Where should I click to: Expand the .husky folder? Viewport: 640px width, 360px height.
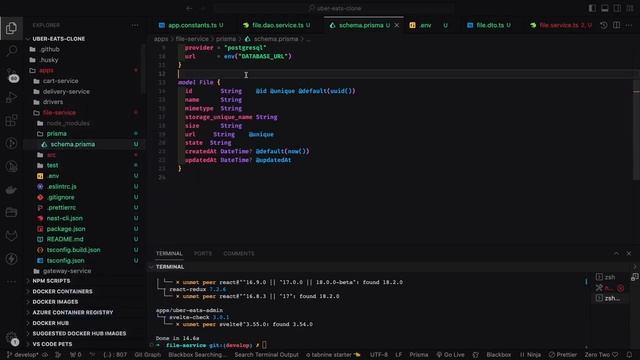point(49,60)
